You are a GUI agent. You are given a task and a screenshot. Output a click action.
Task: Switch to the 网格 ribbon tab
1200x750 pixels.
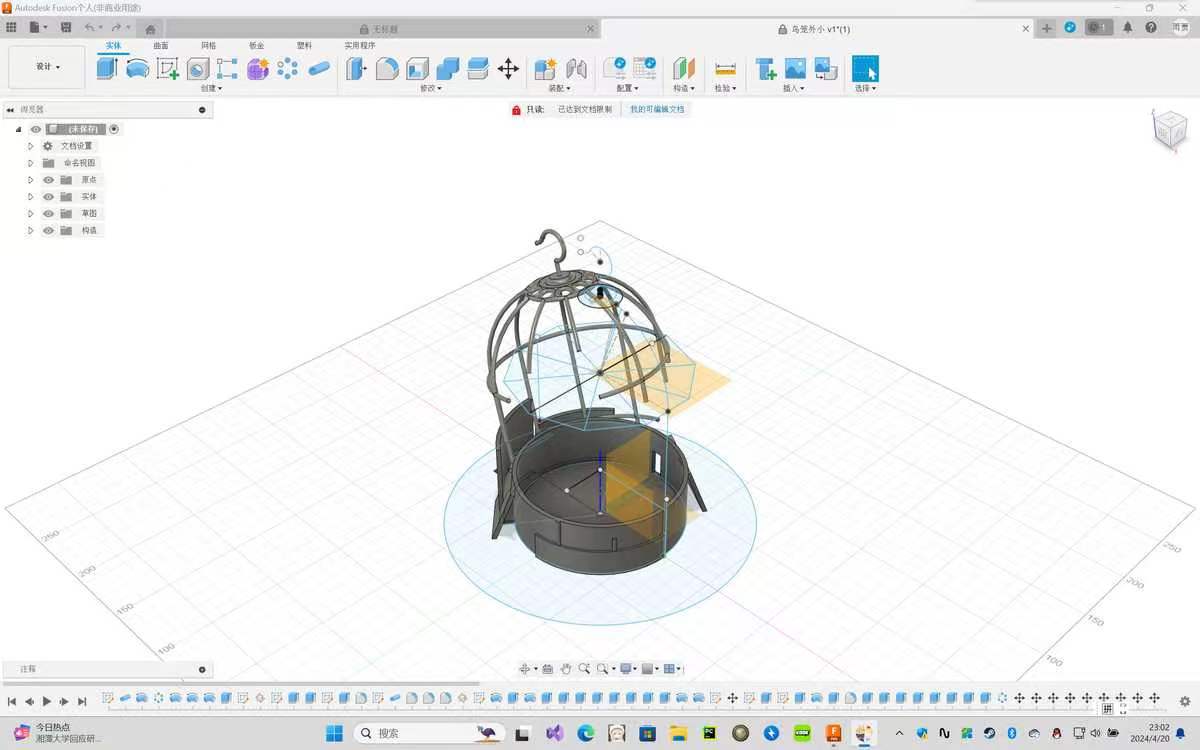point(209,46)
